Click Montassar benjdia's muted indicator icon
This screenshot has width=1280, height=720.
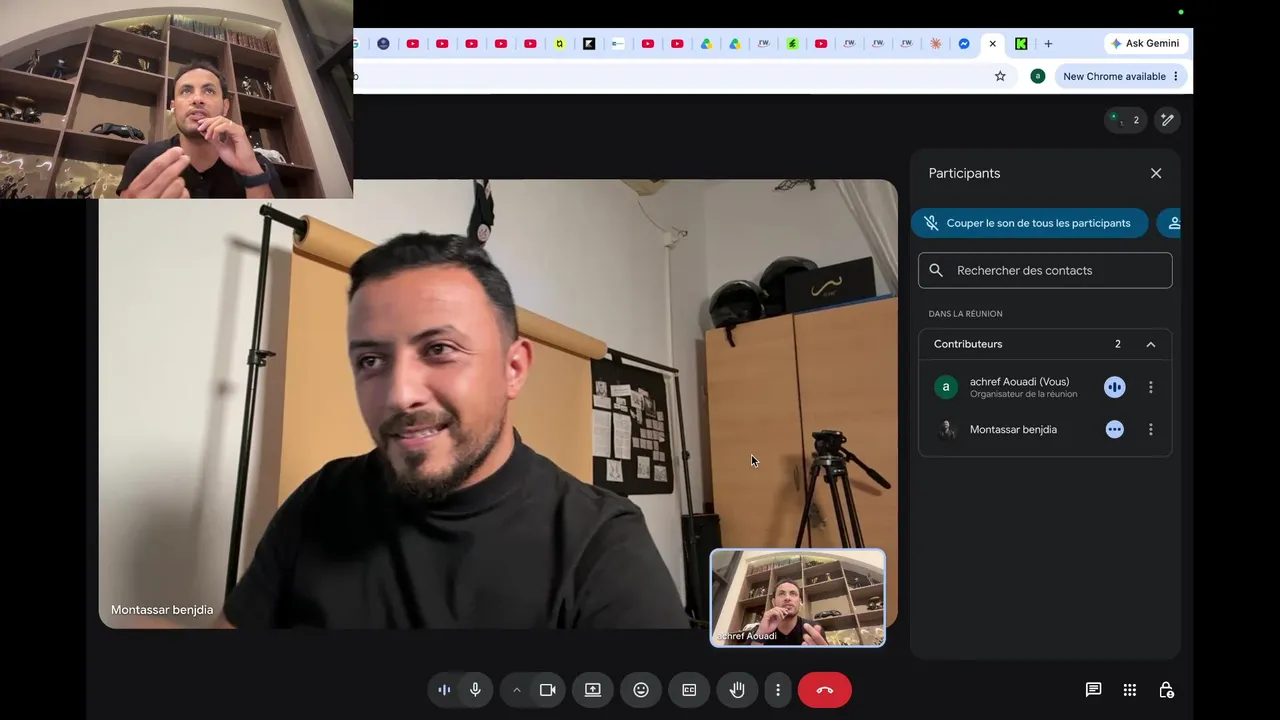(1115, 429)
